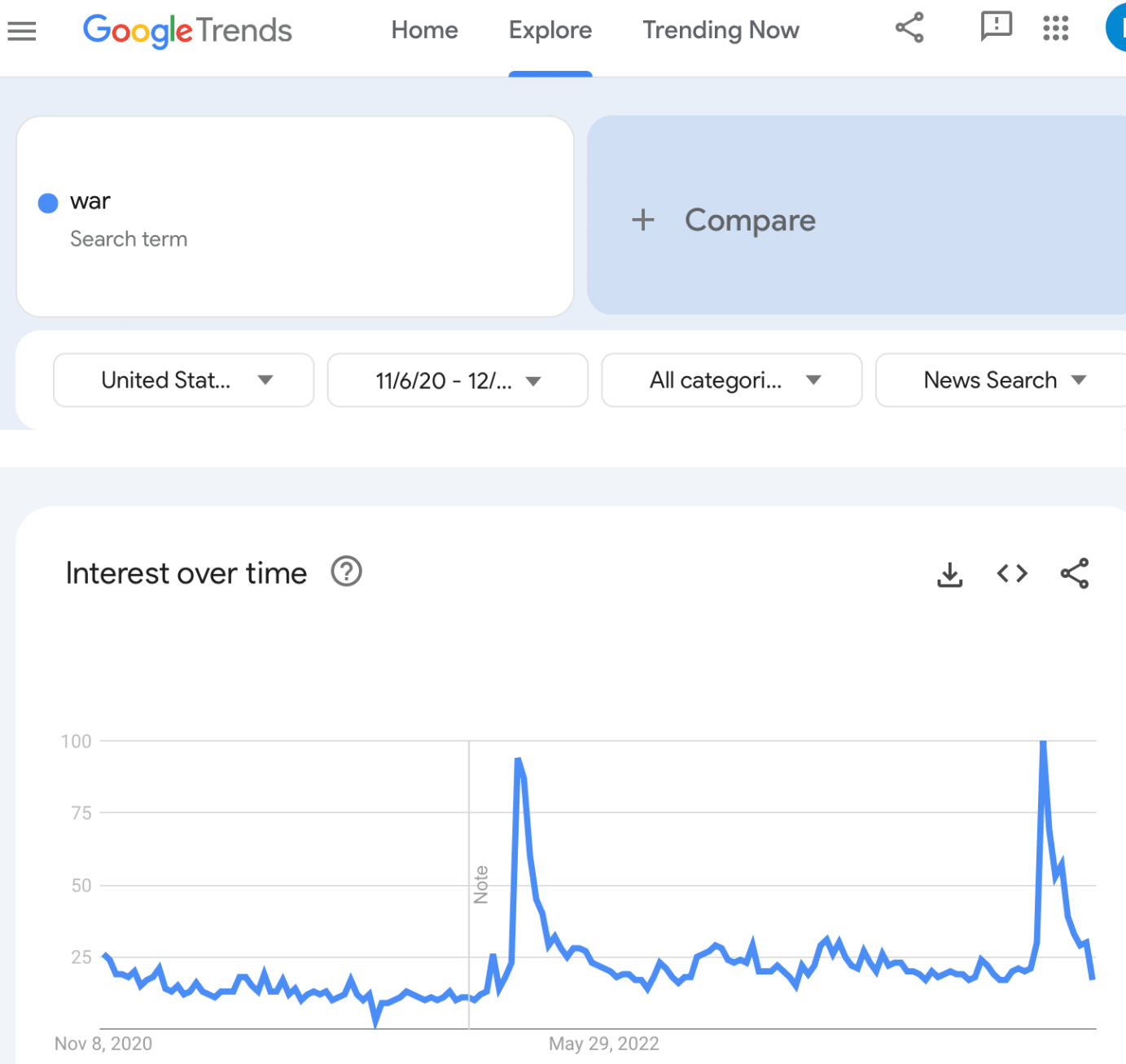The width and height of the screenshot is (1126, 1064).
Task: Click the Note marker on chart
Action: point(480,885)
